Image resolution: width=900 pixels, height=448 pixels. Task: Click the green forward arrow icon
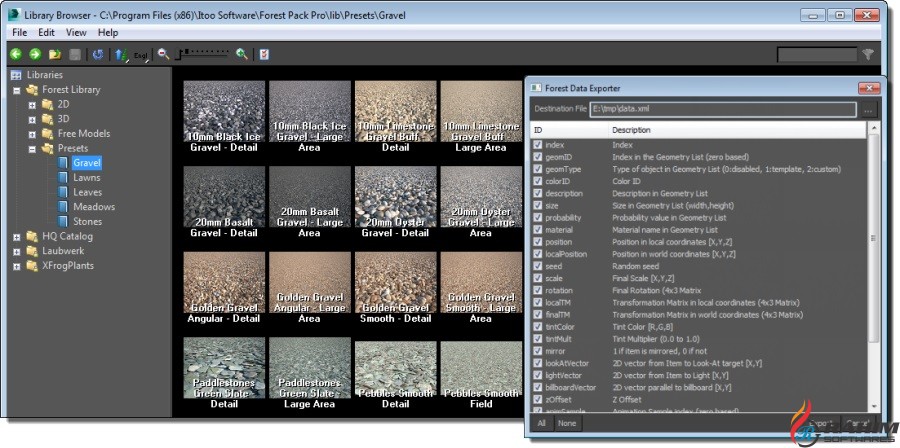pyautogui.click(x=35, y=54)
